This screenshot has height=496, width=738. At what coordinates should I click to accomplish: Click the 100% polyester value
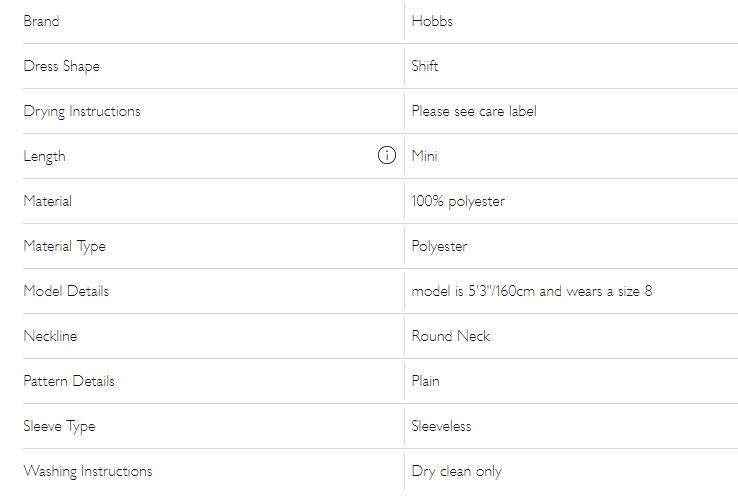tap(458, 201)
